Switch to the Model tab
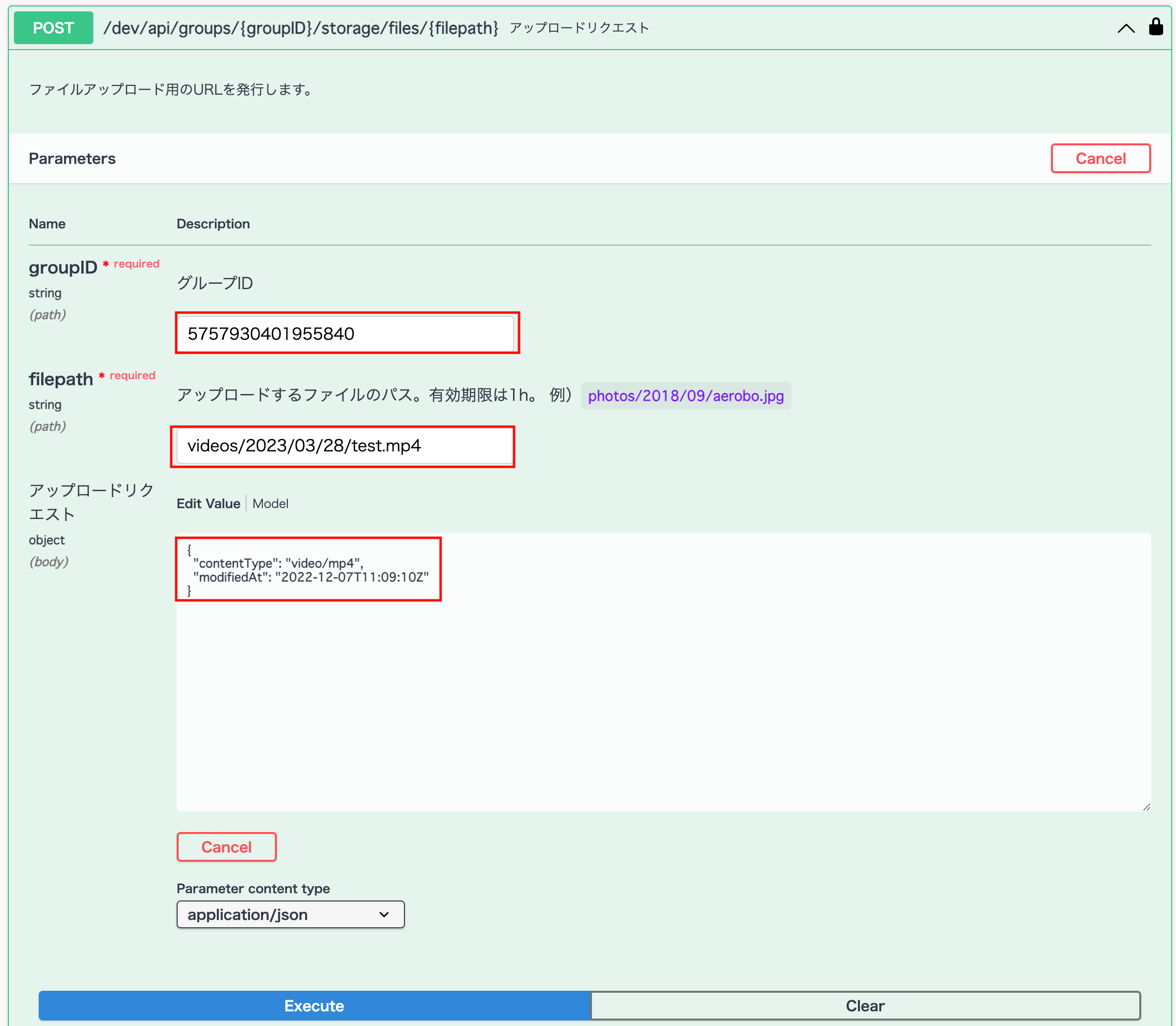The width and height of the screenshot is (1176, 1026). (270, 504)
